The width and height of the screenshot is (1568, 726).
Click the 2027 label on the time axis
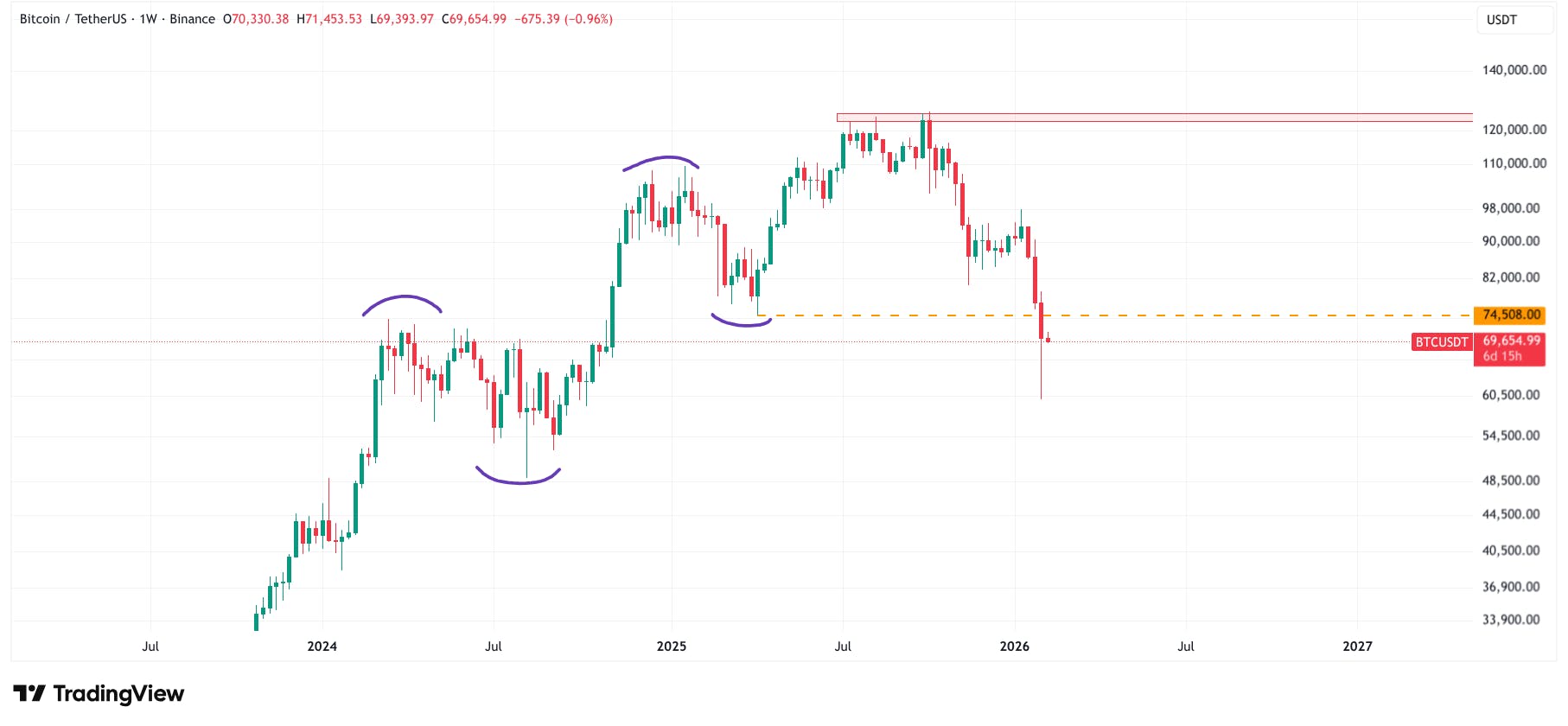pyautogui.click(x=1357, y=646)
